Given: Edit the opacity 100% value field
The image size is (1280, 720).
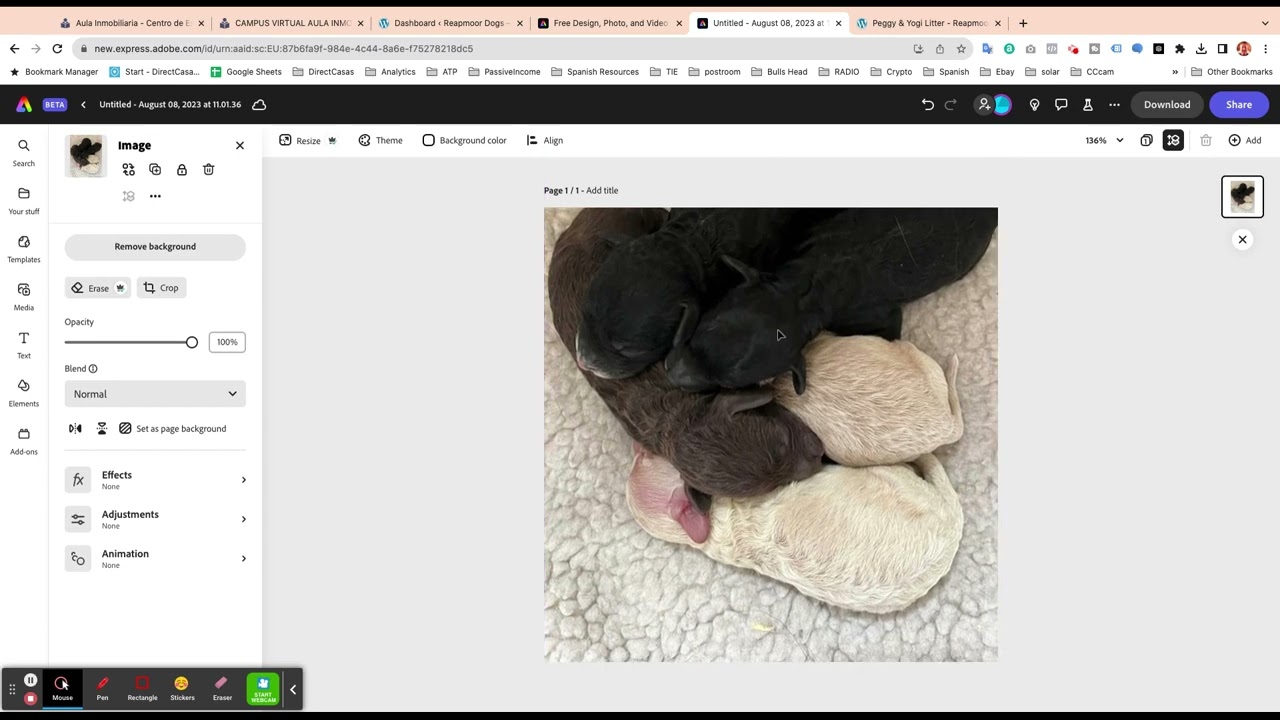Looking at the screenshot, I should click(227, 342).
